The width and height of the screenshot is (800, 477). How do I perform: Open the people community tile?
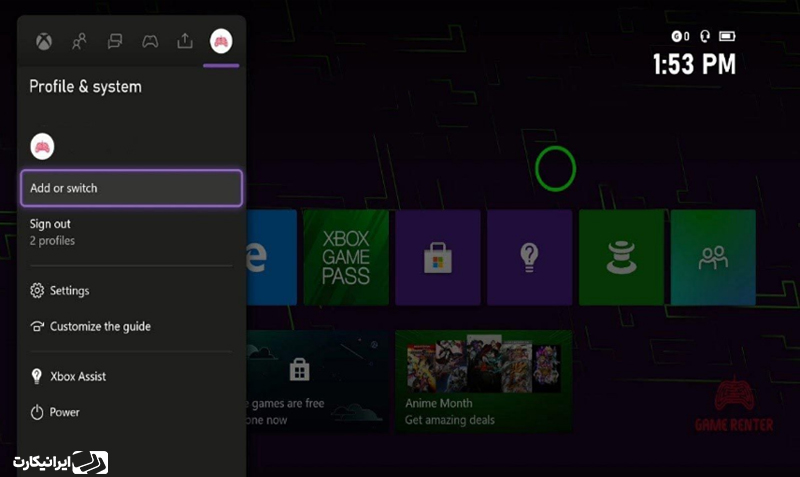pos(713,257)
